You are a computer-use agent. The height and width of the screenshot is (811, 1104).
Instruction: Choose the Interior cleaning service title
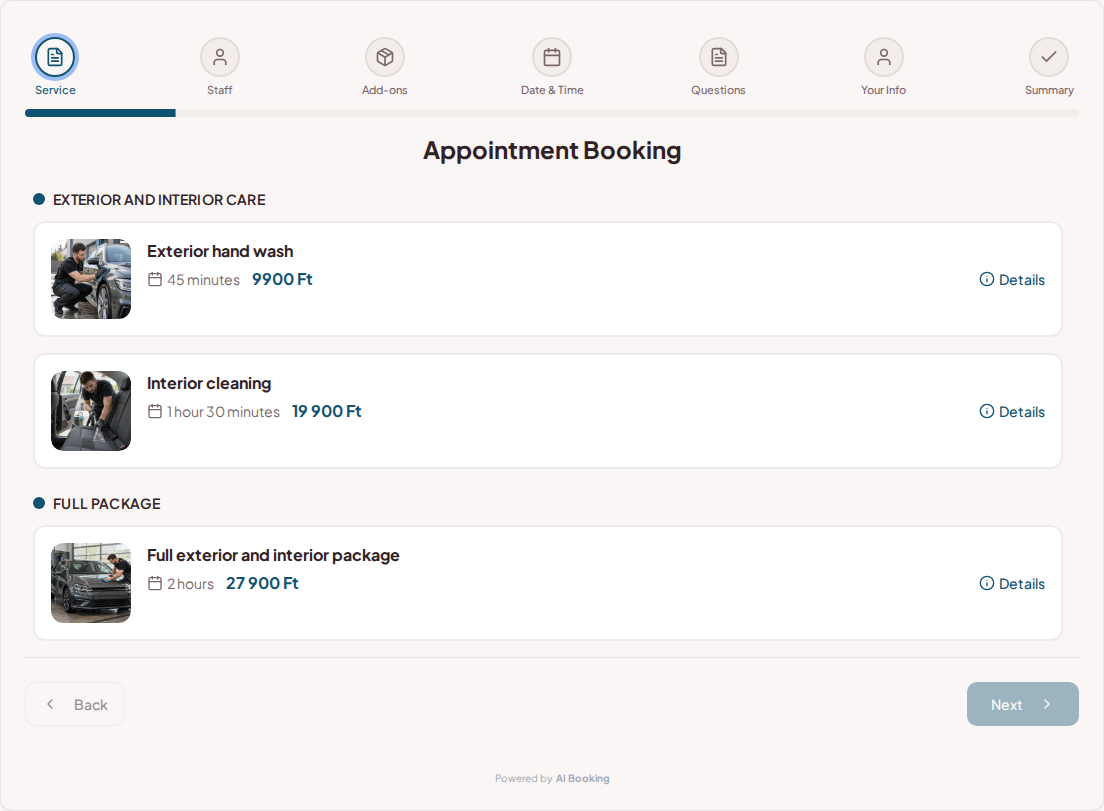[x=209, y=383]
